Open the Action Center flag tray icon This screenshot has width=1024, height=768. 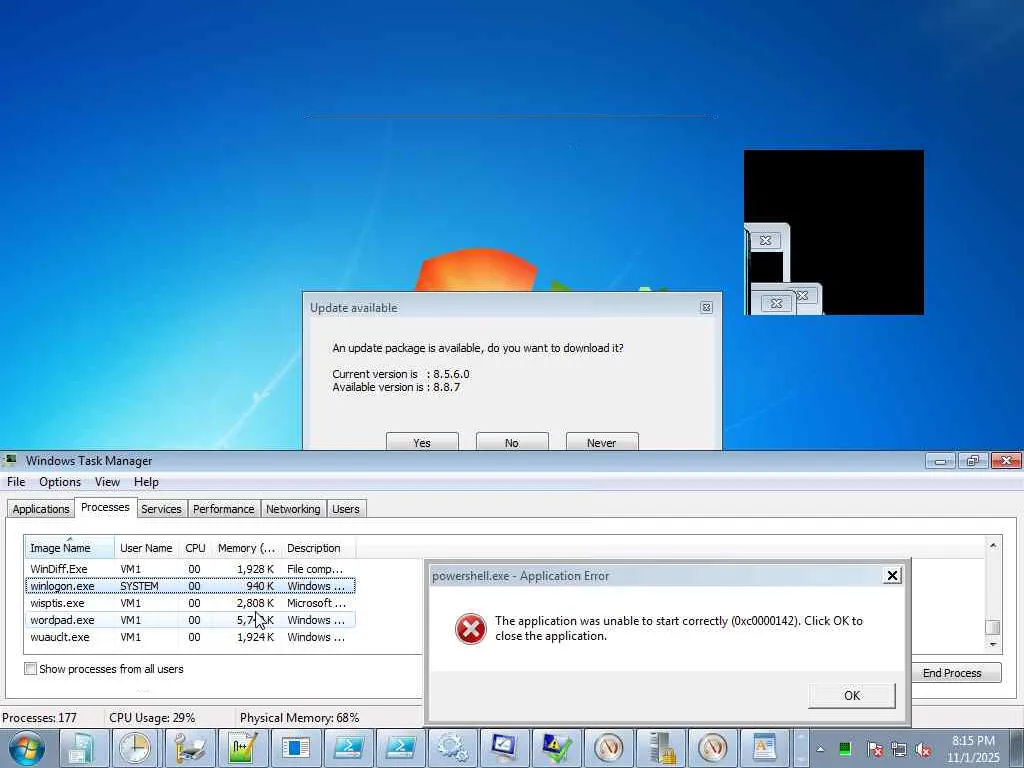875,749
